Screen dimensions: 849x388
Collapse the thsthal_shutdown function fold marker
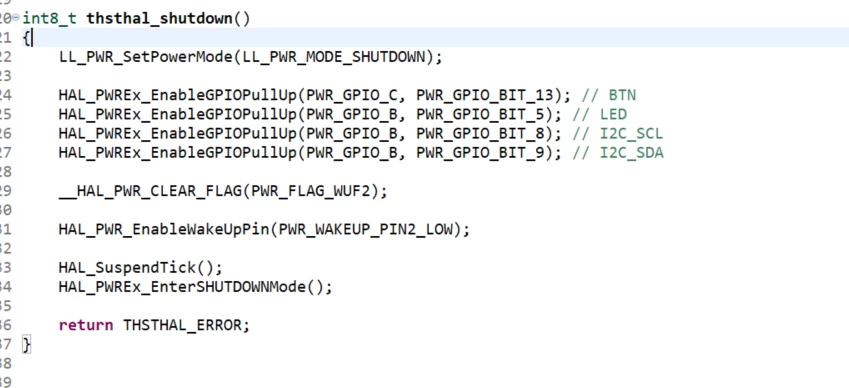click(16, 18)
